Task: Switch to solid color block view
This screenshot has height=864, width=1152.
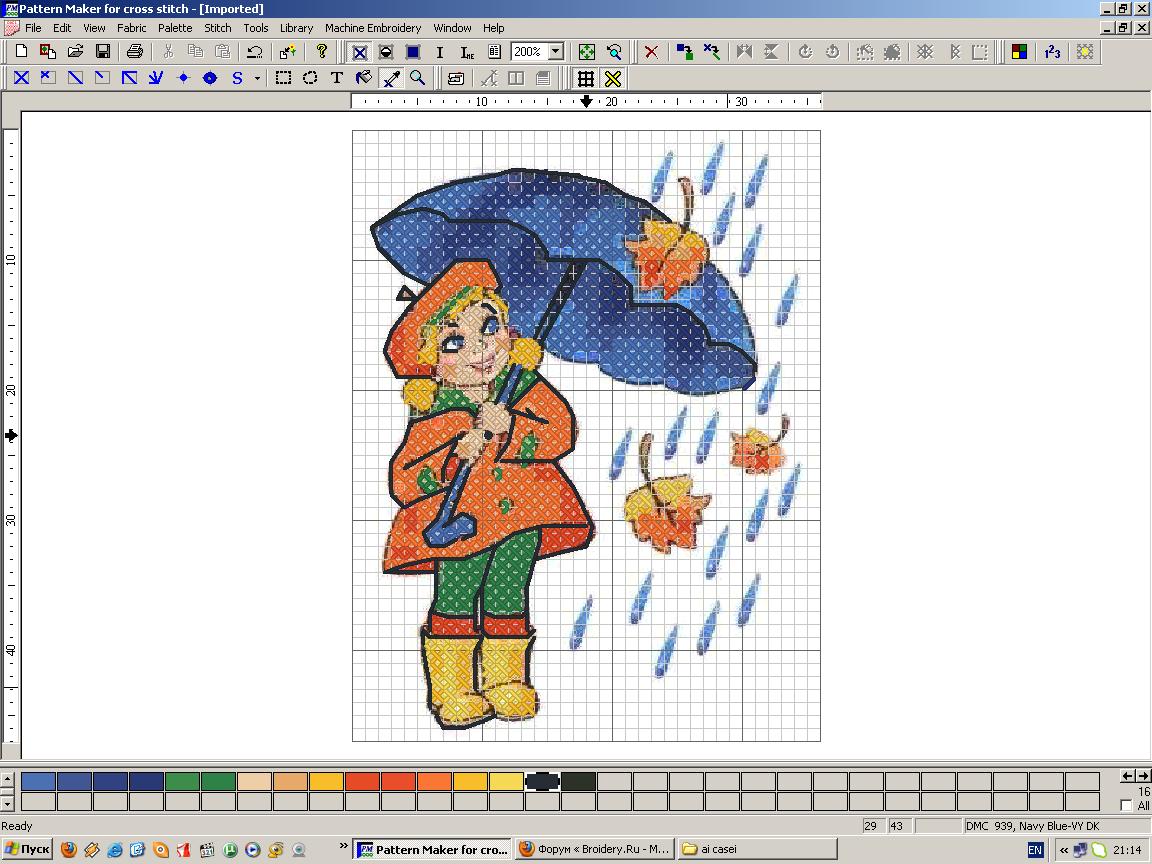Action: (x=413, y=52)
